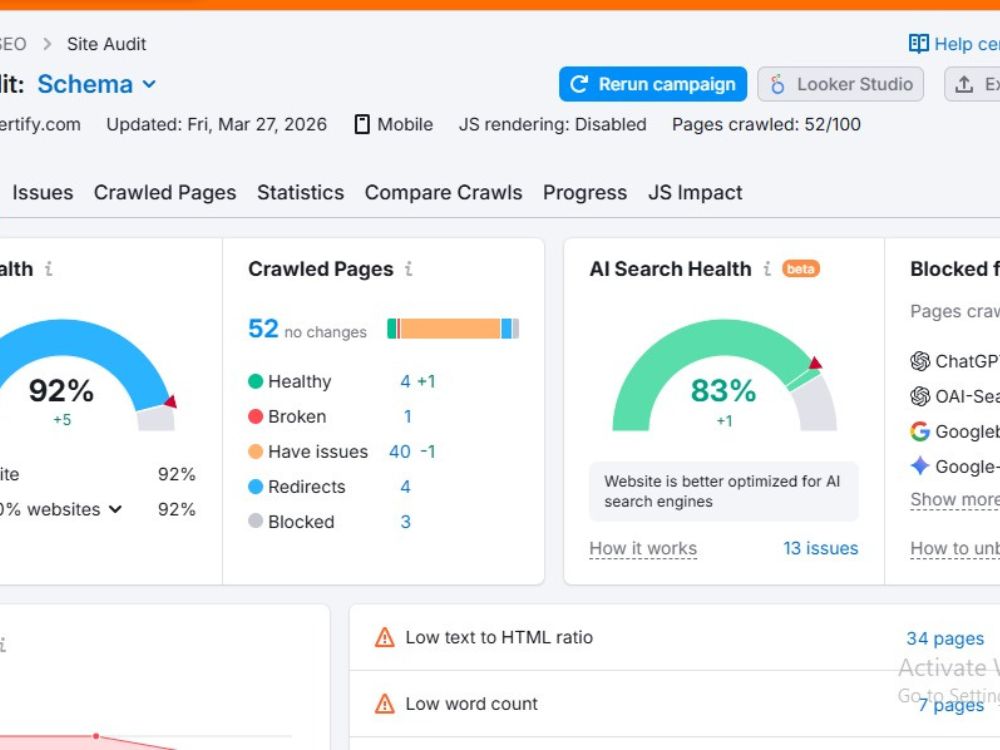1000x750 pixels.
Task: Click the Rerun campaign button
Action: click(x=653, y=84)
